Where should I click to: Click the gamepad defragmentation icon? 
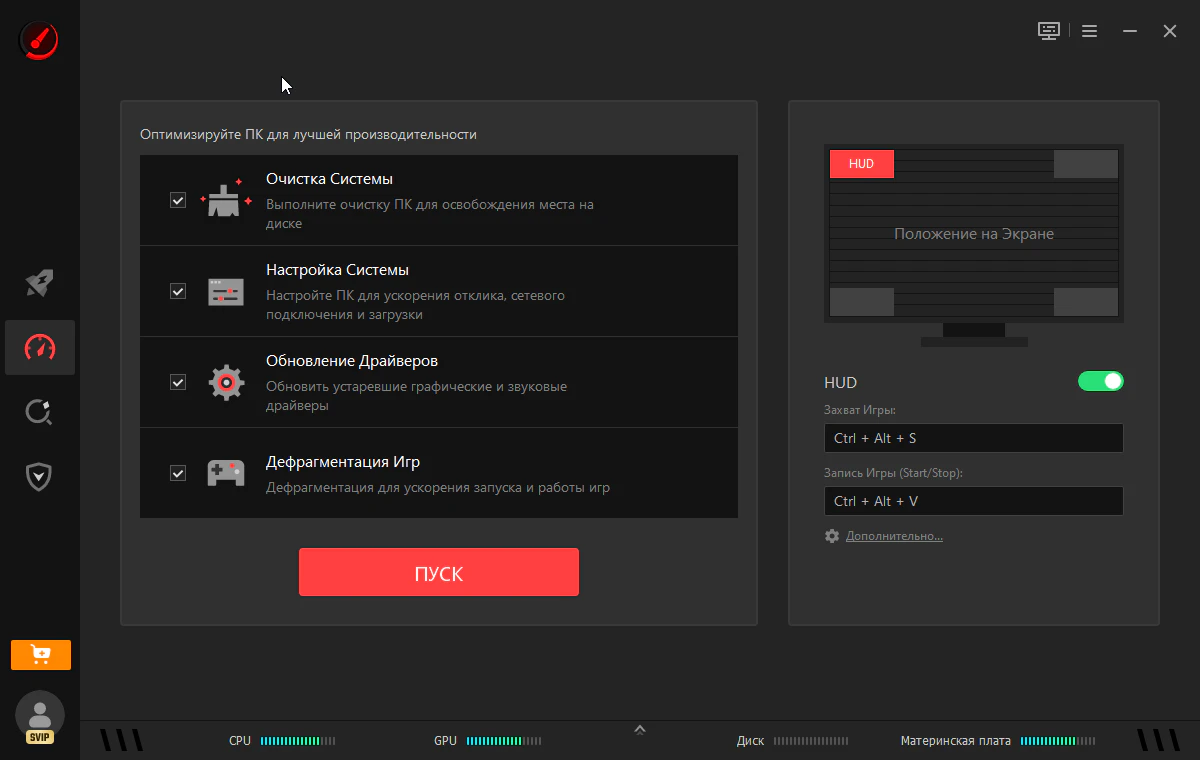coord(226,472)
